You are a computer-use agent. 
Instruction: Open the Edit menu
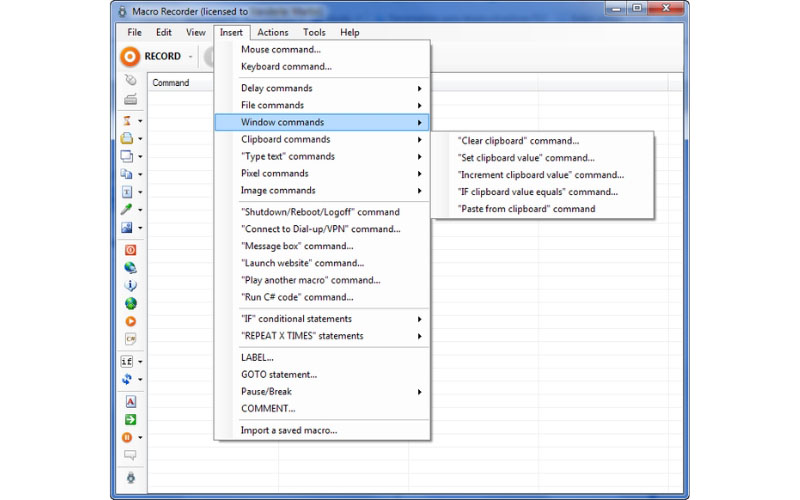[x=164, y=32]
